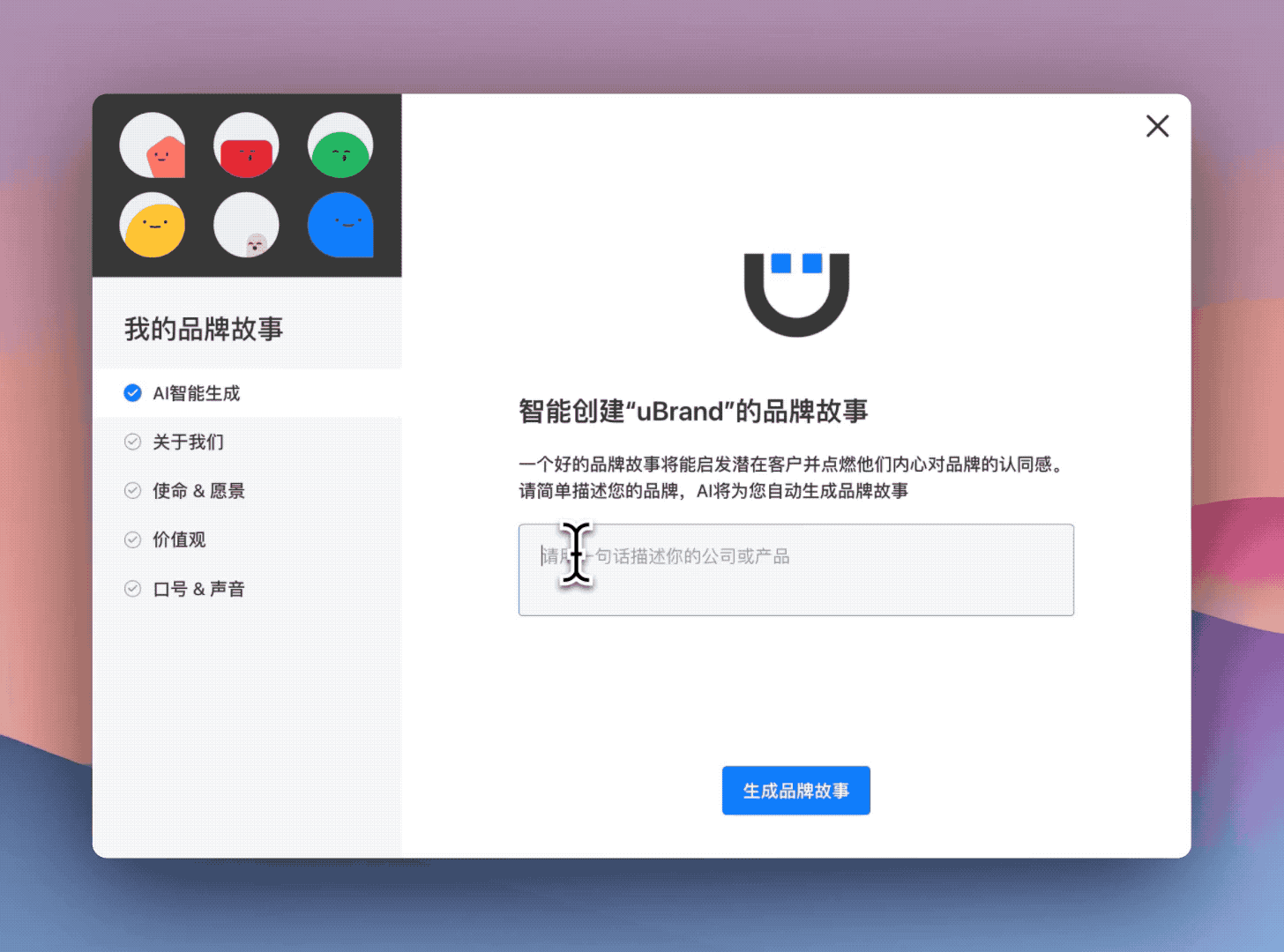Select the green round mascot avatar
1284x952 pixels.
click(340, 145)
